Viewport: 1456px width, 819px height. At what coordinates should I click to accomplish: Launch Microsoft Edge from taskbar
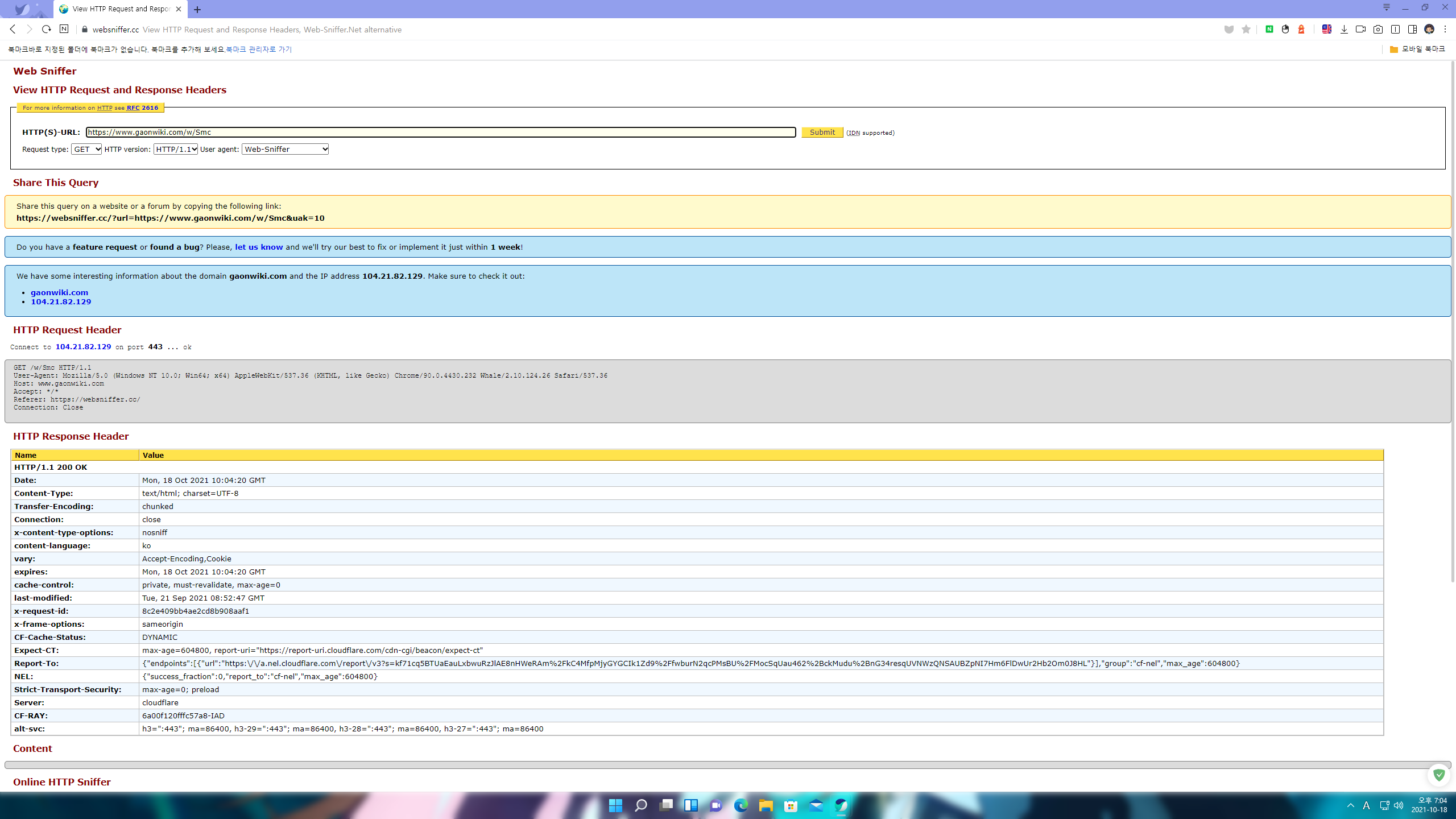pyautogui.click(x=741, y=805)
